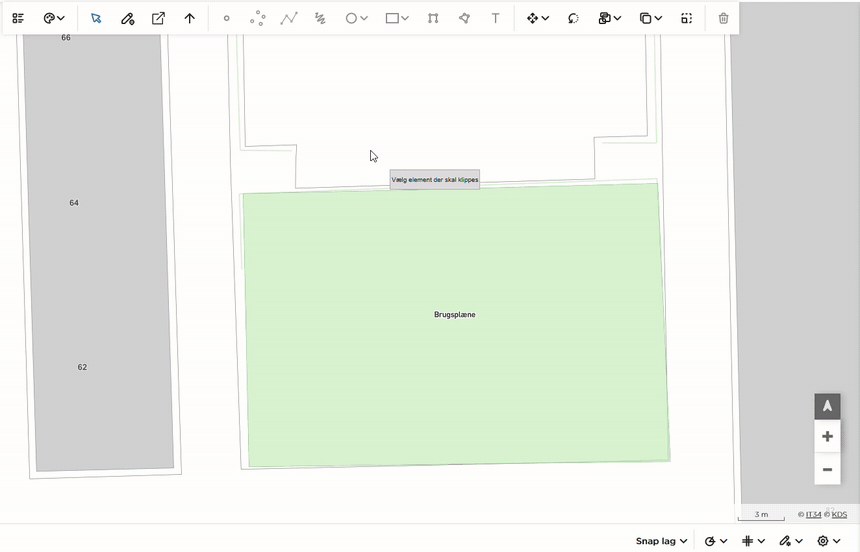Click the building number 66 label
The width and height of the screenshot is (860, 552).
tap(66, 38)
